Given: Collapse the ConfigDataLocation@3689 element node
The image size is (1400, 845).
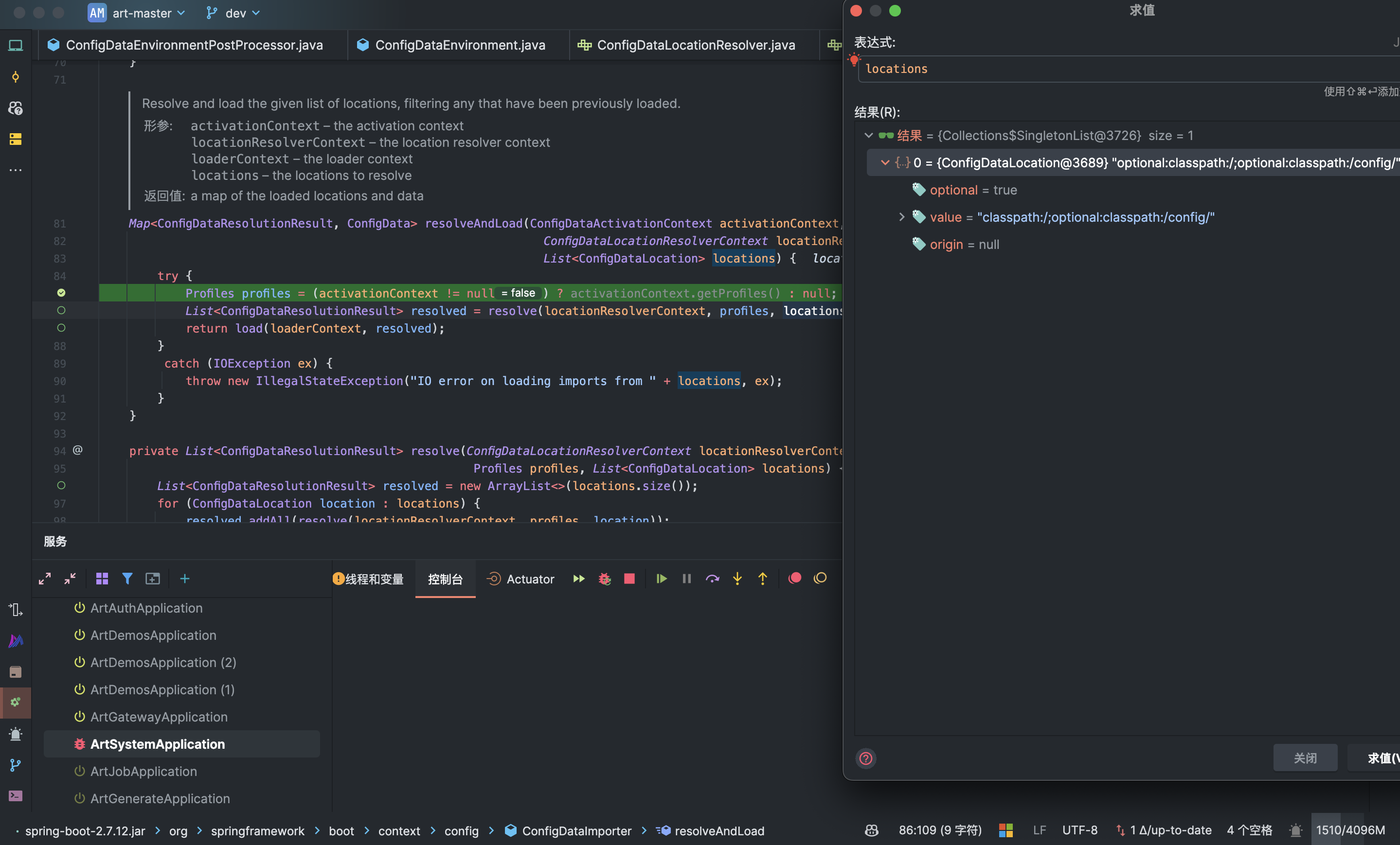Looking at the screenshot, I should [885, 162].
